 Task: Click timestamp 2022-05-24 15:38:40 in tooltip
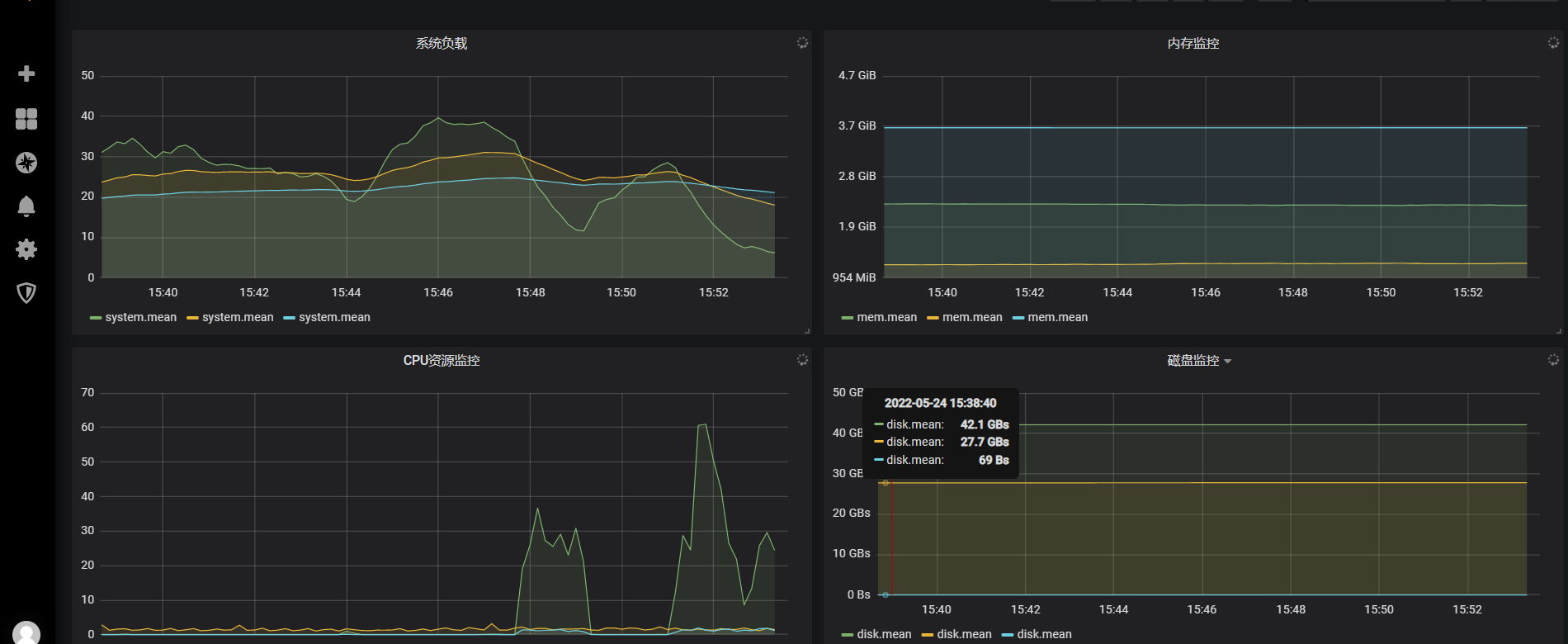click(x=940, y=403)
